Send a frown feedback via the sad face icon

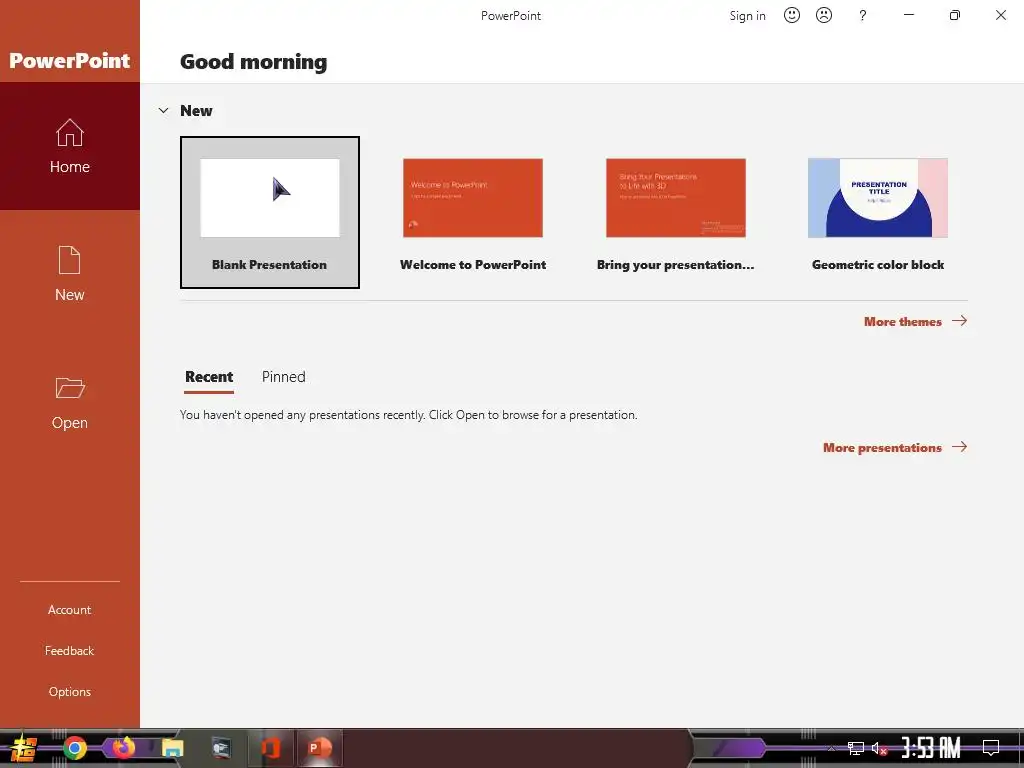tap(824, 15)
